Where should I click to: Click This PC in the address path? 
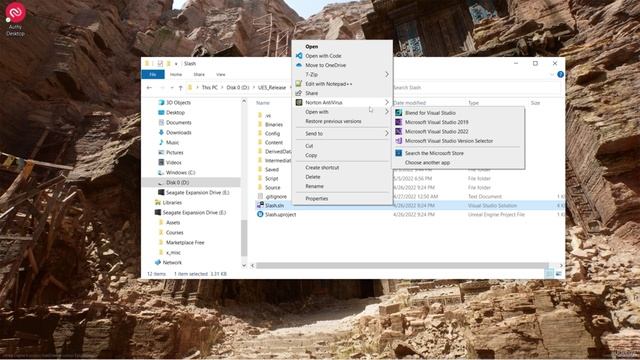coord(210,88)
